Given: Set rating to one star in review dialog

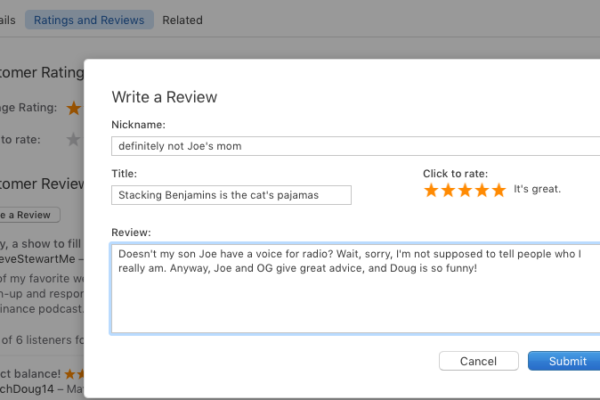Looking at the screenshot, I should tap(431, 190).
